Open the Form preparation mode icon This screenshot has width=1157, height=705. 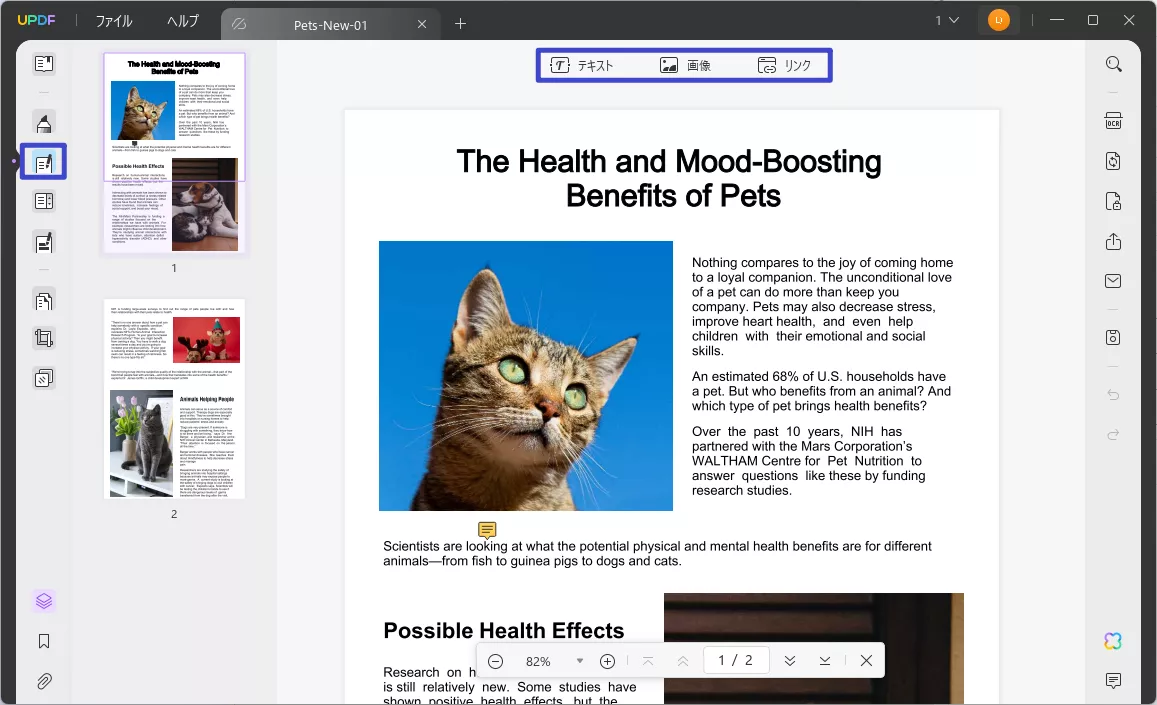(x=44, y=201)
